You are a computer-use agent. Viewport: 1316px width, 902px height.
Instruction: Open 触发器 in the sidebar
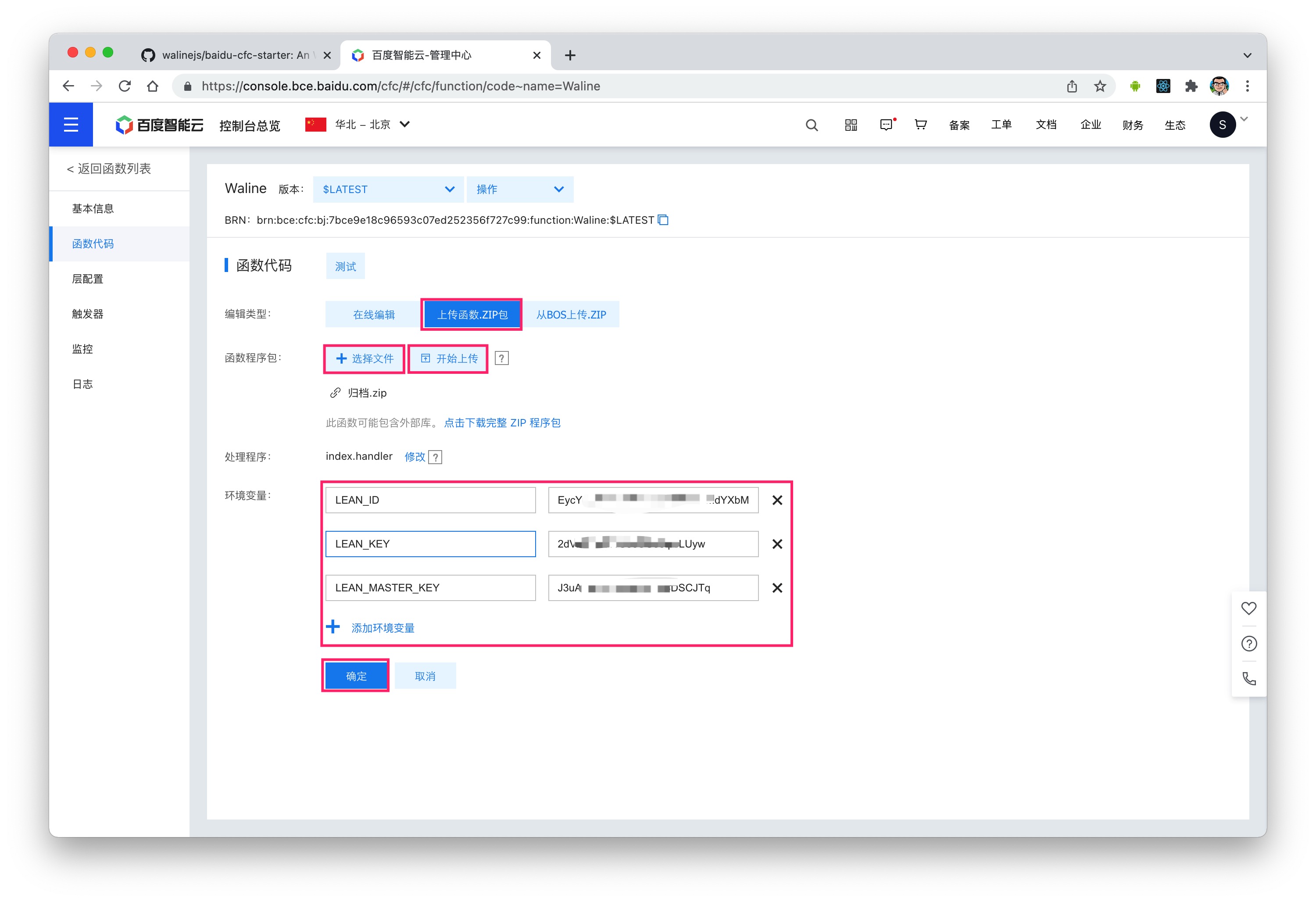(x=88, y=314)
